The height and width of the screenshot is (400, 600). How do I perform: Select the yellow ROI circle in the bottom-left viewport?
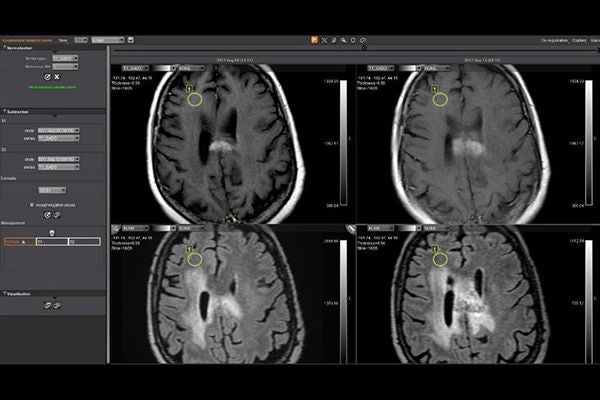point(195,260)
